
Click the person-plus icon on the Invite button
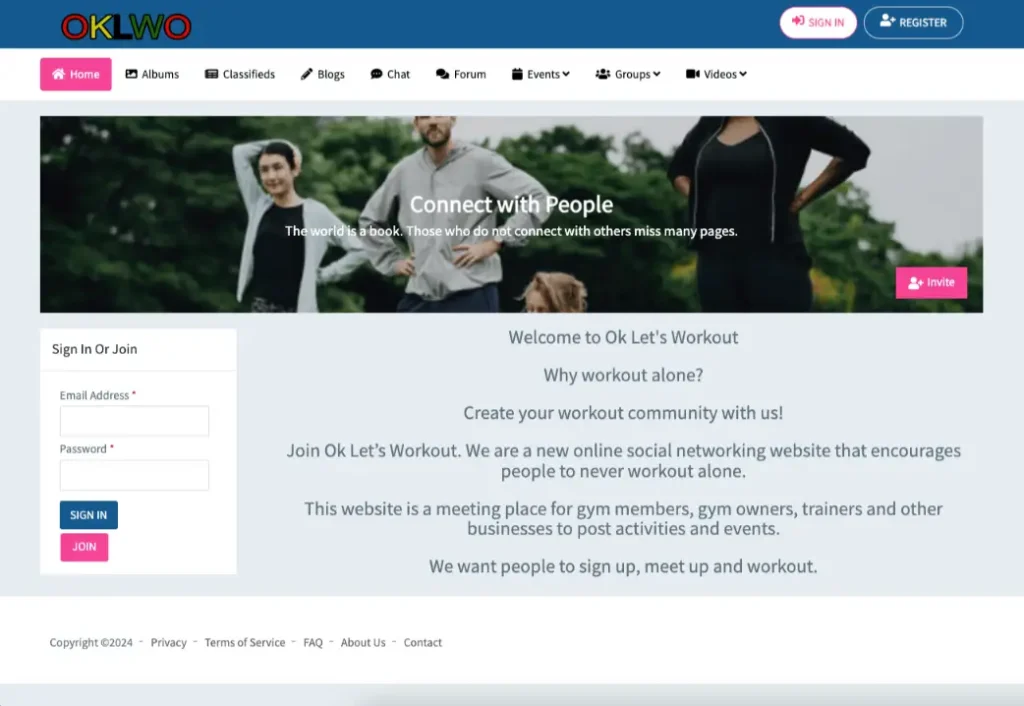tap(913, 282)
